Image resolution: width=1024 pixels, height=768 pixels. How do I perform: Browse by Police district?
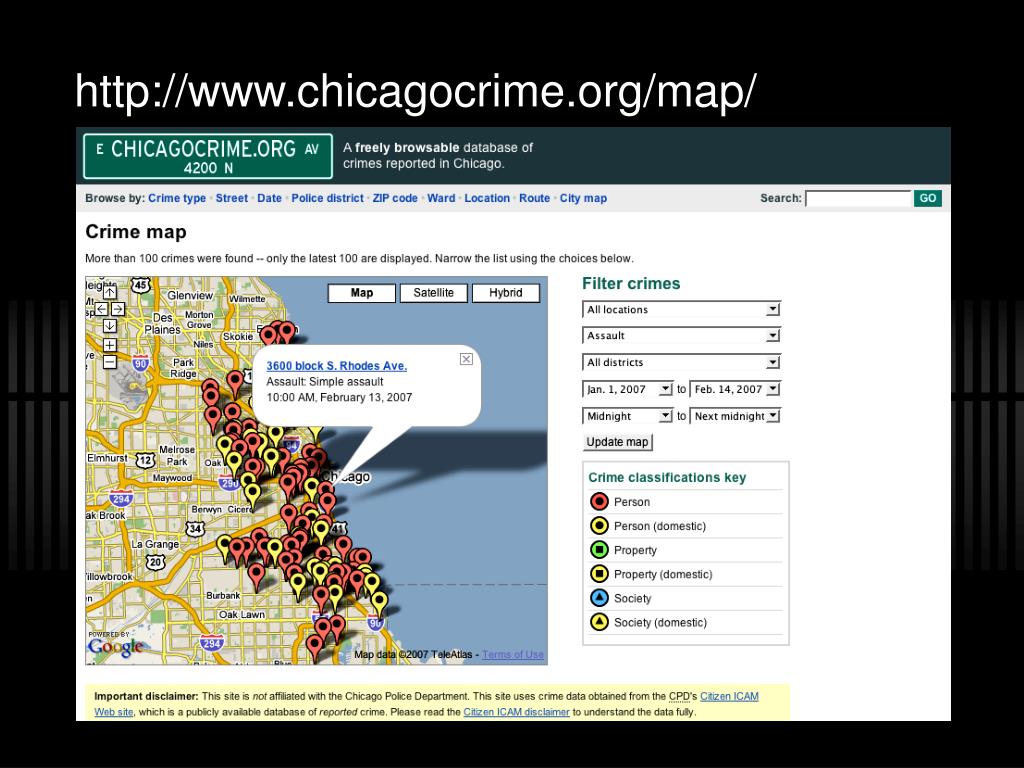coord(327,198)
